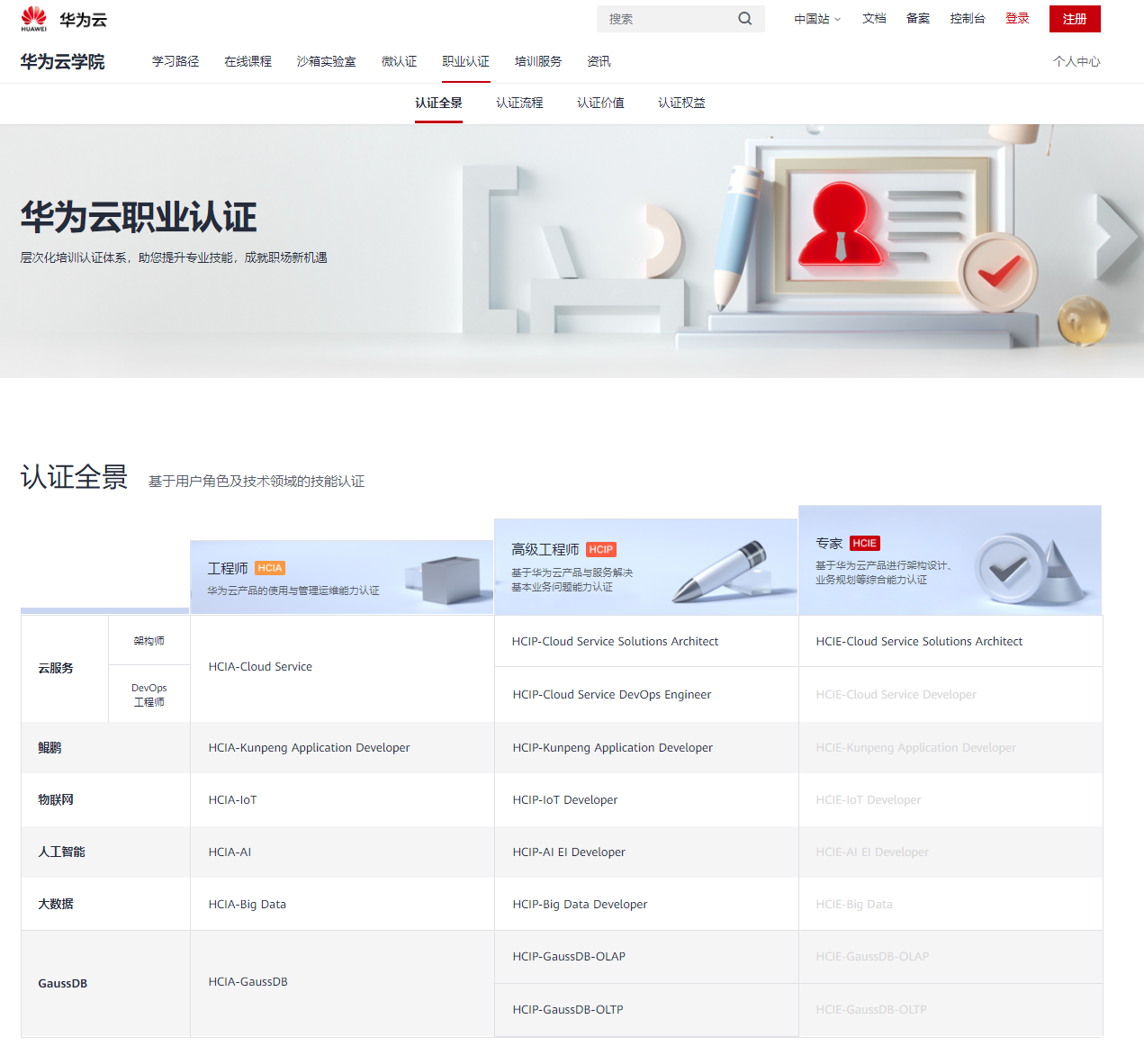Open HCIP-GaussDB-OLTP certification
Viewport: 1144px width, 1064px height.
click(x=568, y=1010)
